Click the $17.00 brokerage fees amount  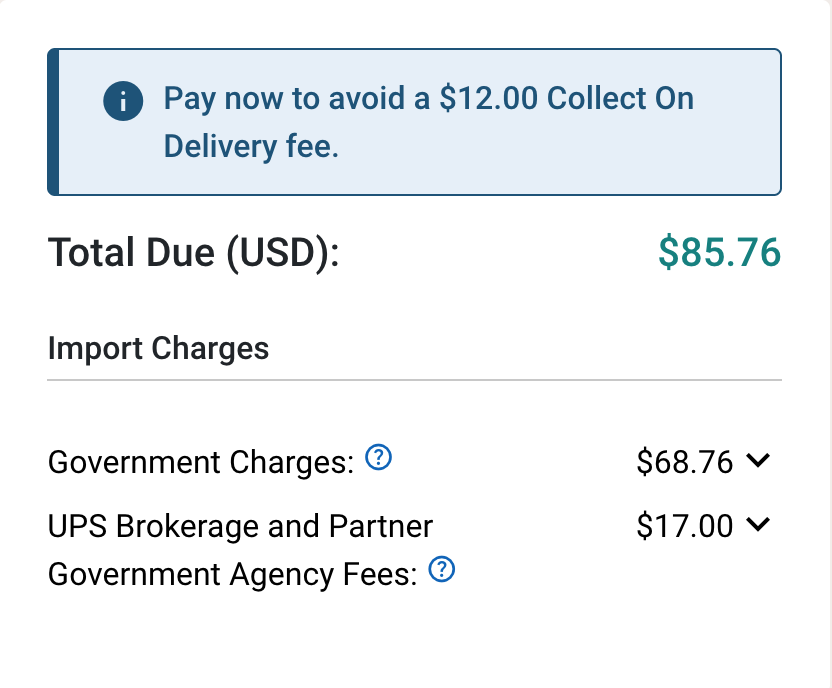tap(685, 526)
